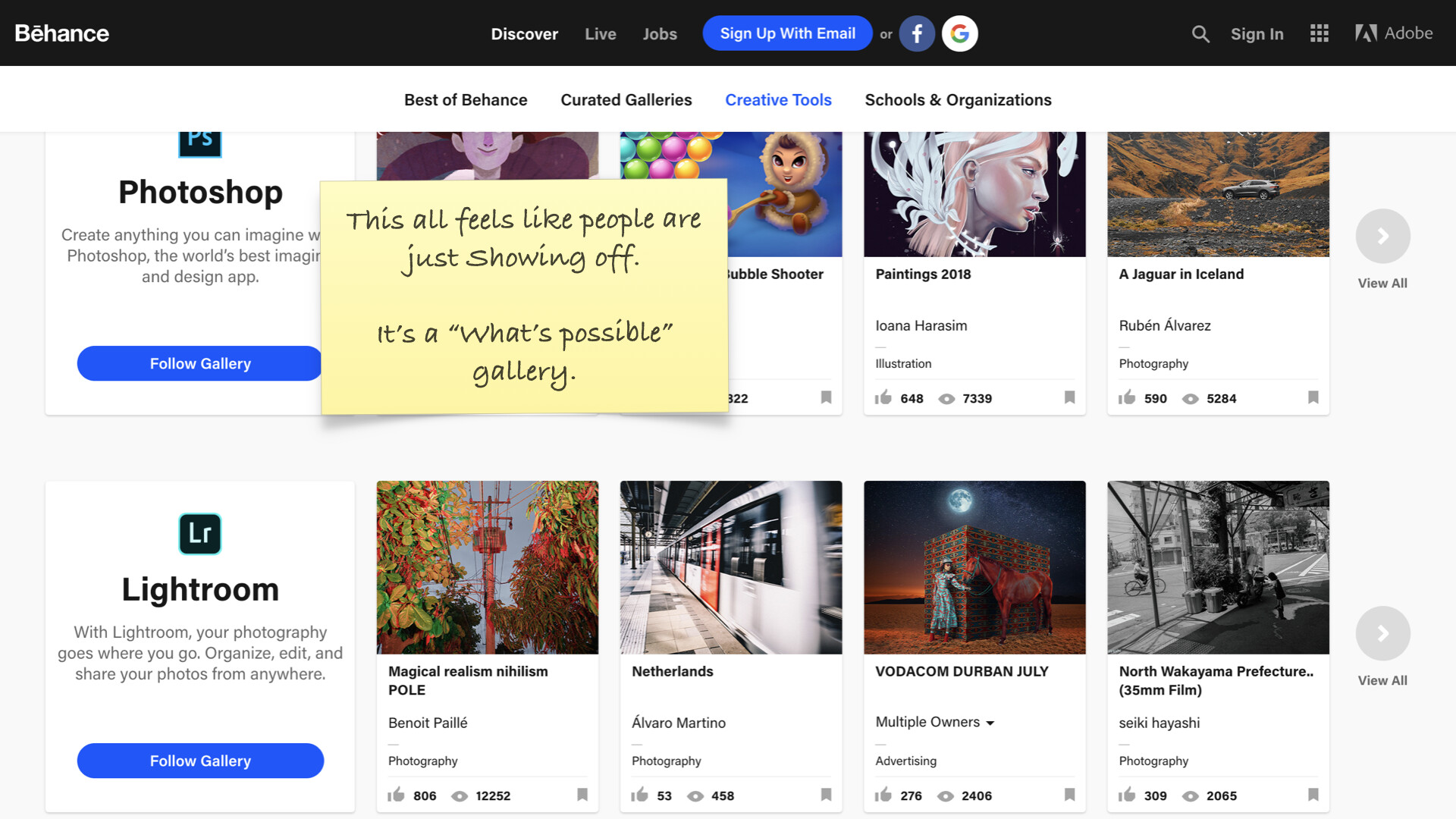Screen dimensions: 1456x819
Task: Bookmark the VODACOM DURBAN JULY project
Action: click(1069, 795)
